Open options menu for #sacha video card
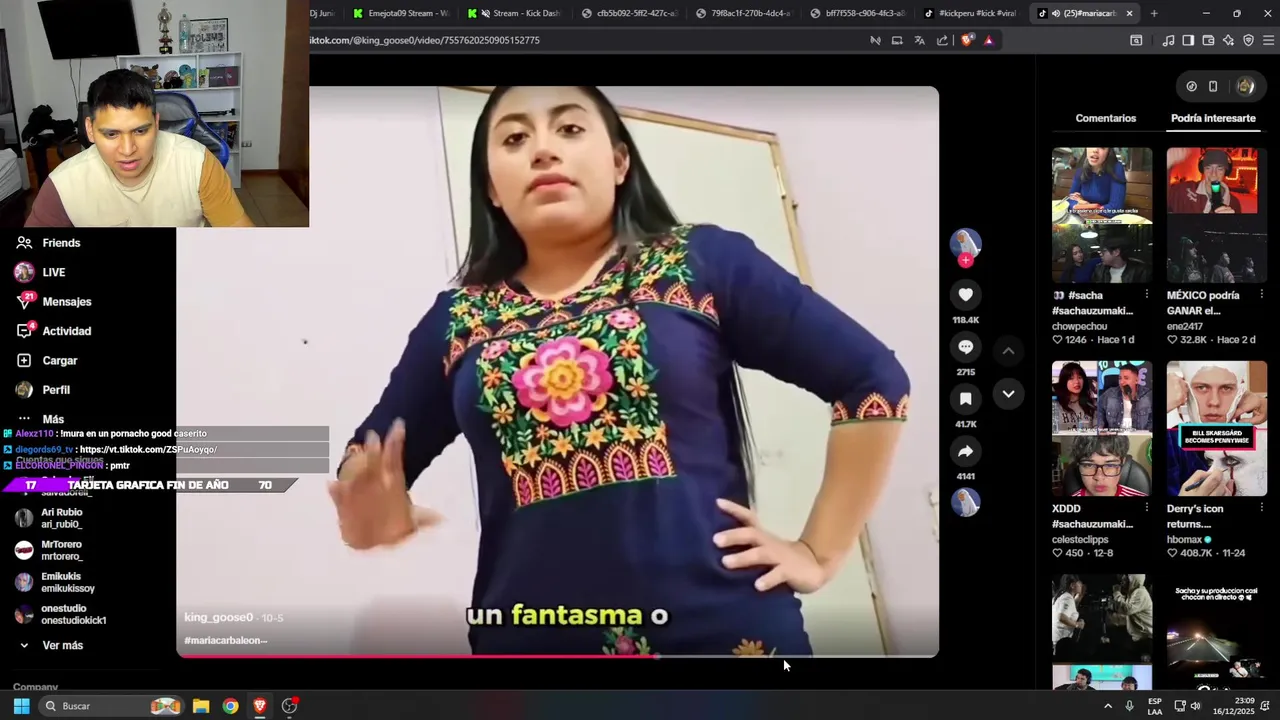 pyautogui.click(x=1146, y=295)
